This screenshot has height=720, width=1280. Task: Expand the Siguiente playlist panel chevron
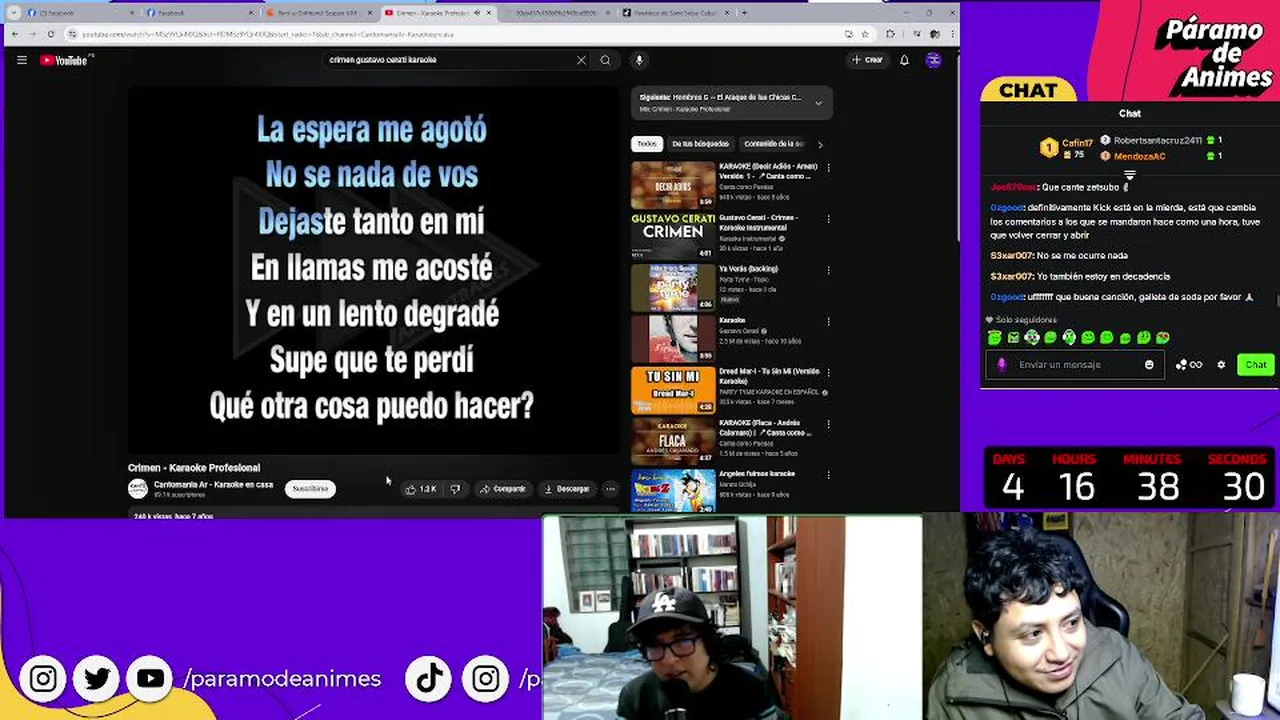[818, 103]
